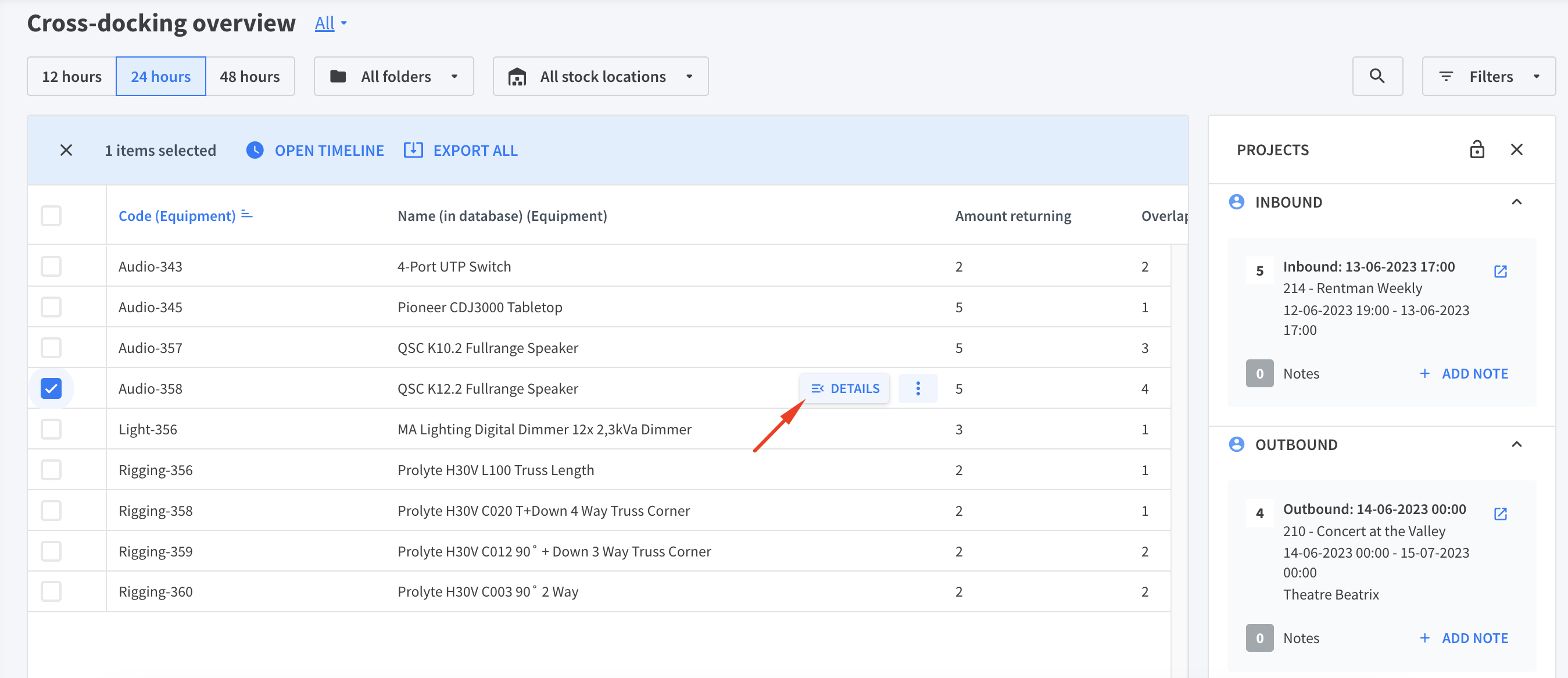This screenshot has width=1568, height=678.
Task: Click the 4-Port UTP Switch name cell
Action: coord(454,266)
